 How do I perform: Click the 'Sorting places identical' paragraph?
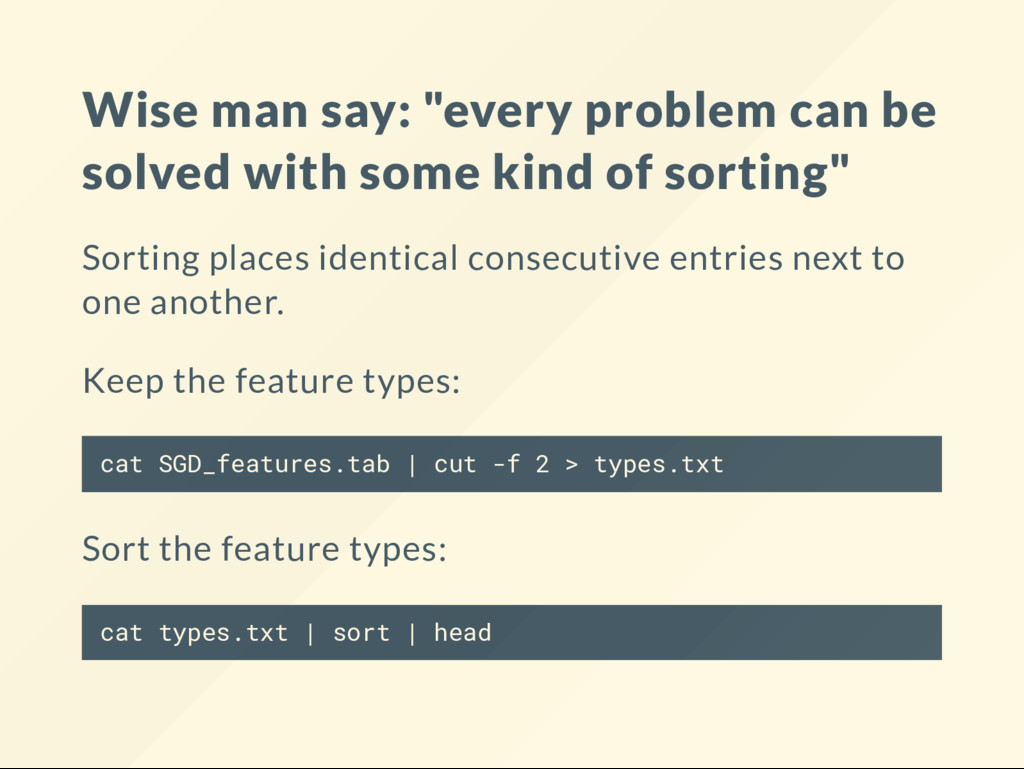click(x=493, y=280)
